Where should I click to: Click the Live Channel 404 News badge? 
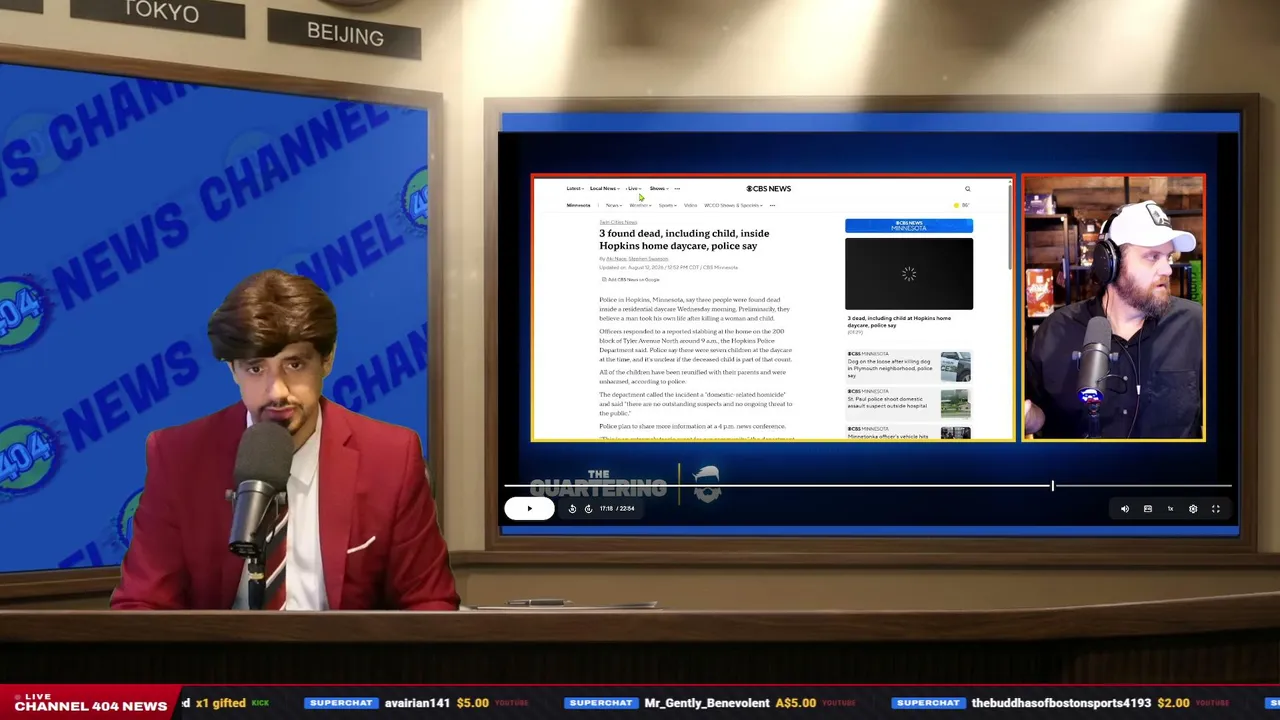tap(90, 703)
